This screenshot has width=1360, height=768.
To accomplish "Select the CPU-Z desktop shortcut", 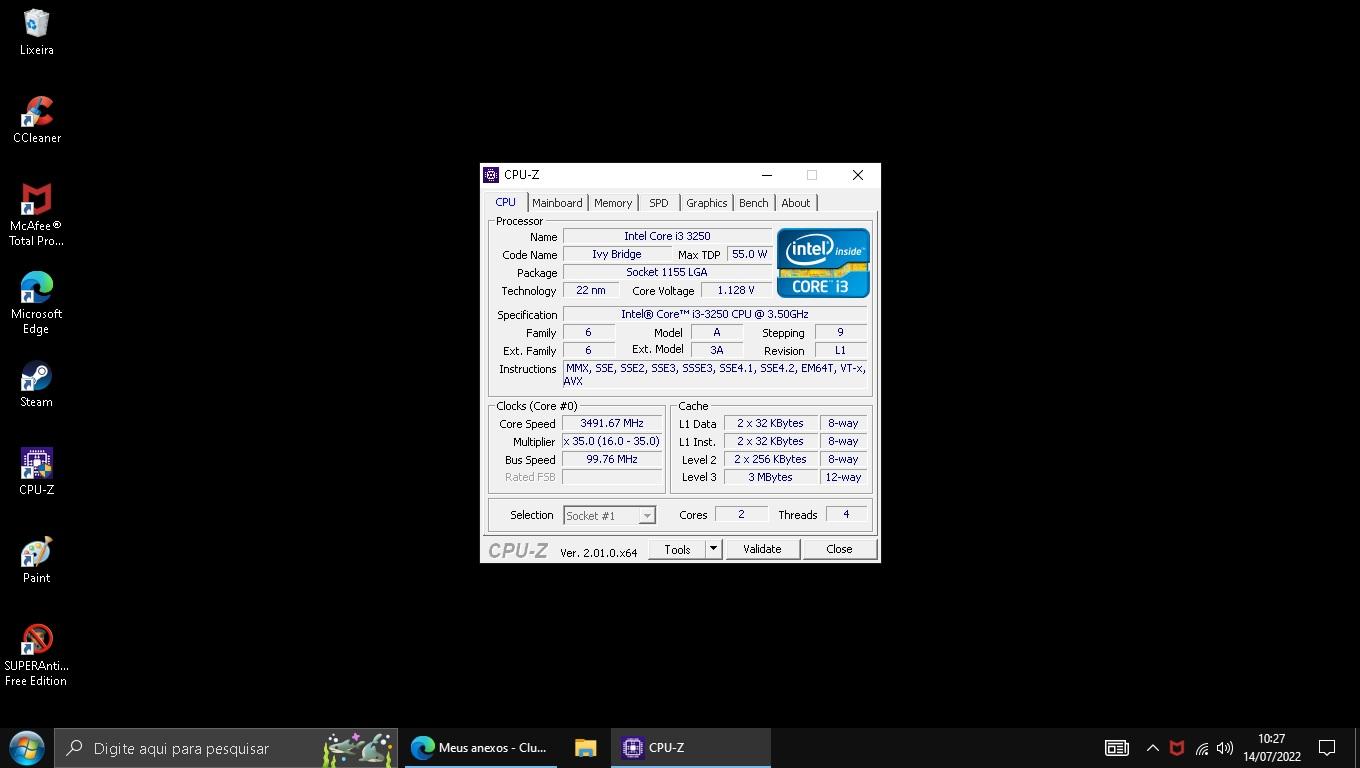I will click(x=37, y=472).
